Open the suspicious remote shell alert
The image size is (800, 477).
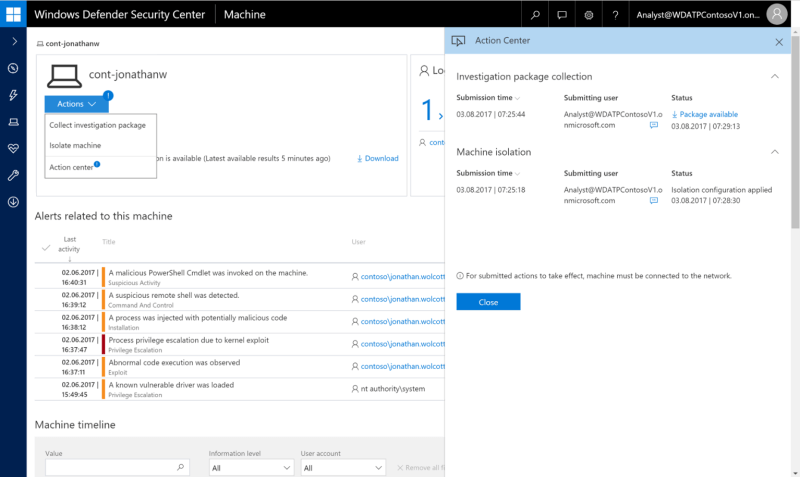tap(173, 296)
